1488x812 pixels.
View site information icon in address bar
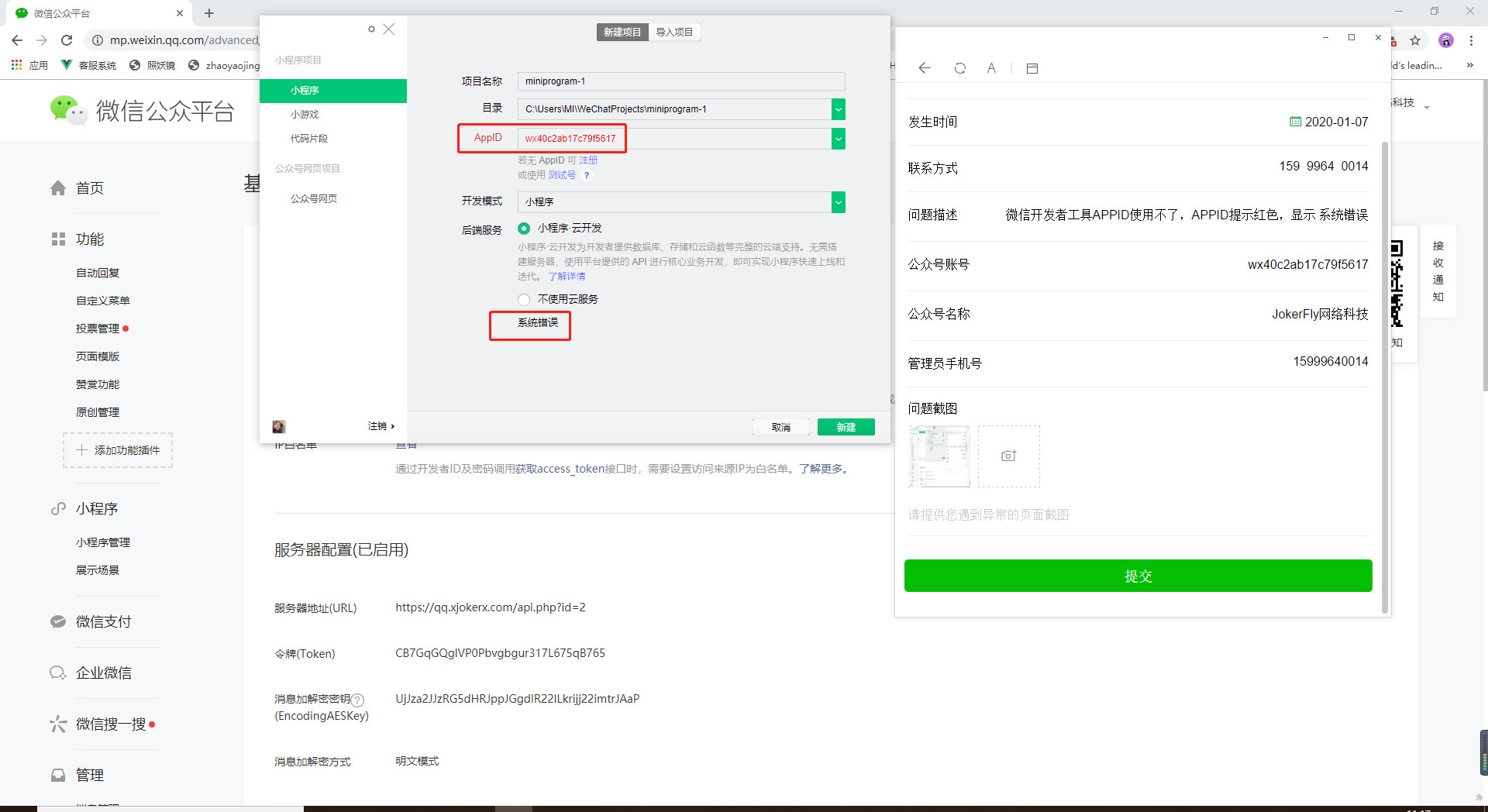97,40
